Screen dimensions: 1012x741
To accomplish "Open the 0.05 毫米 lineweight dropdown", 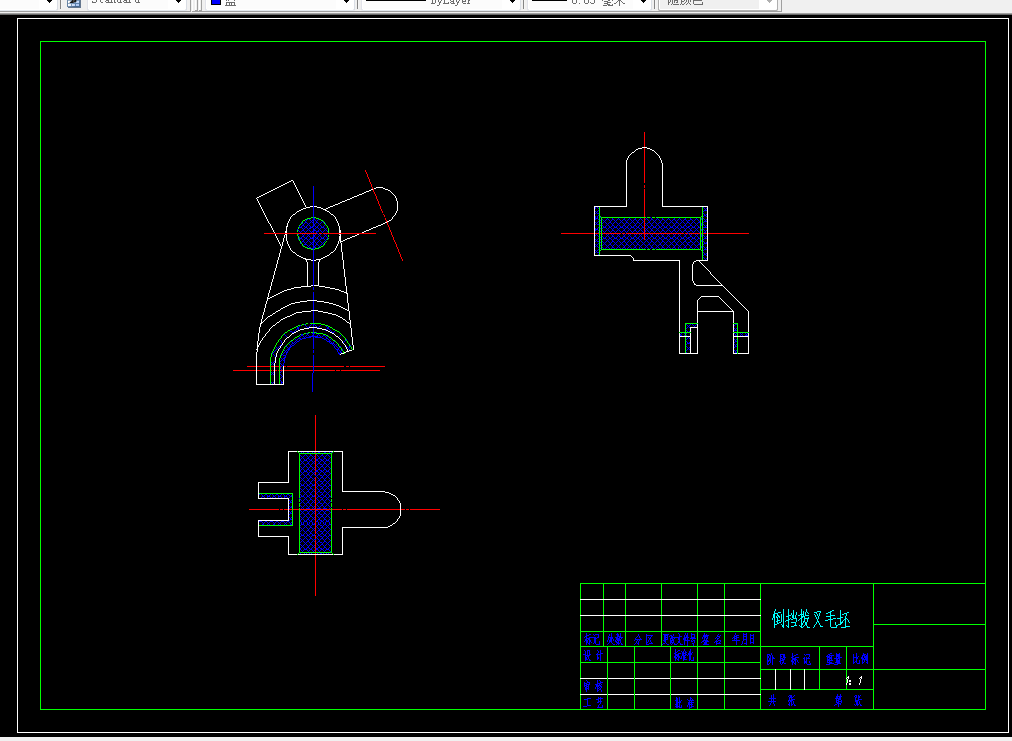I will tap(643, 3).
